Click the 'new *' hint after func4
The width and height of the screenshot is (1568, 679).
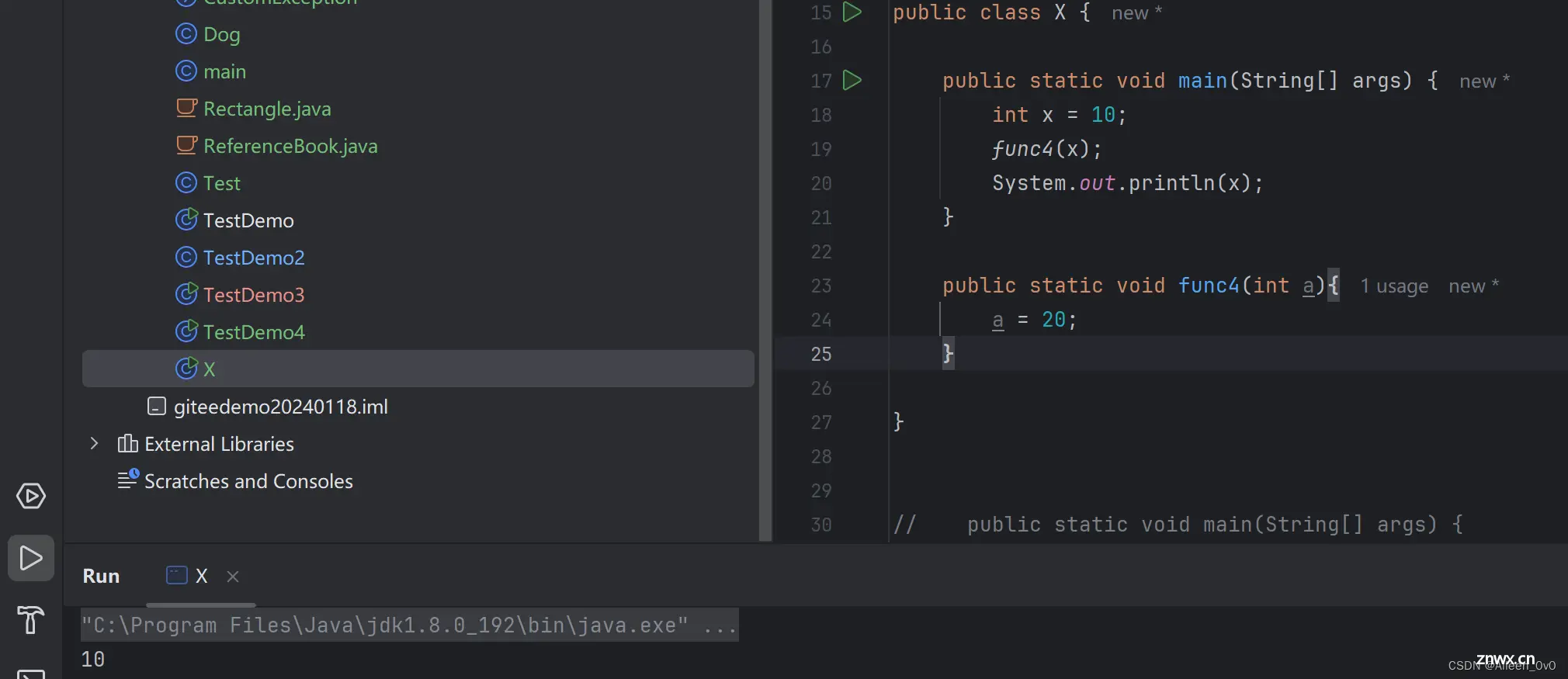(x=1473, y=286)
